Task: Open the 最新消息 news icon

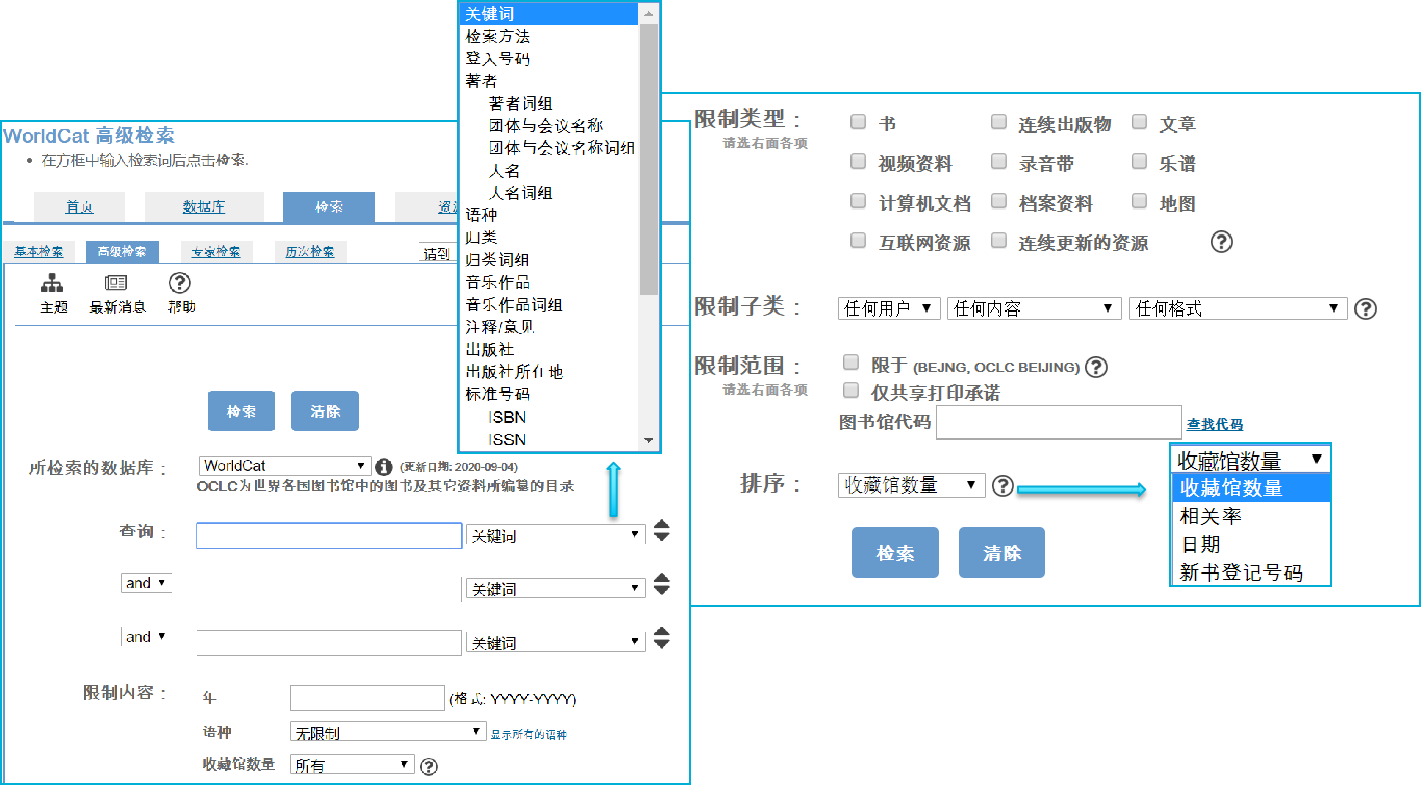Action: pos(117,284)
